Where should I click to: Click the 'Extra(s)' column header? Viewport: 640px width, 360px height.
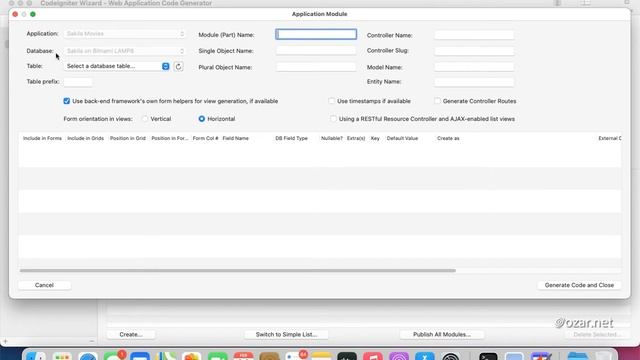[356, 138]
